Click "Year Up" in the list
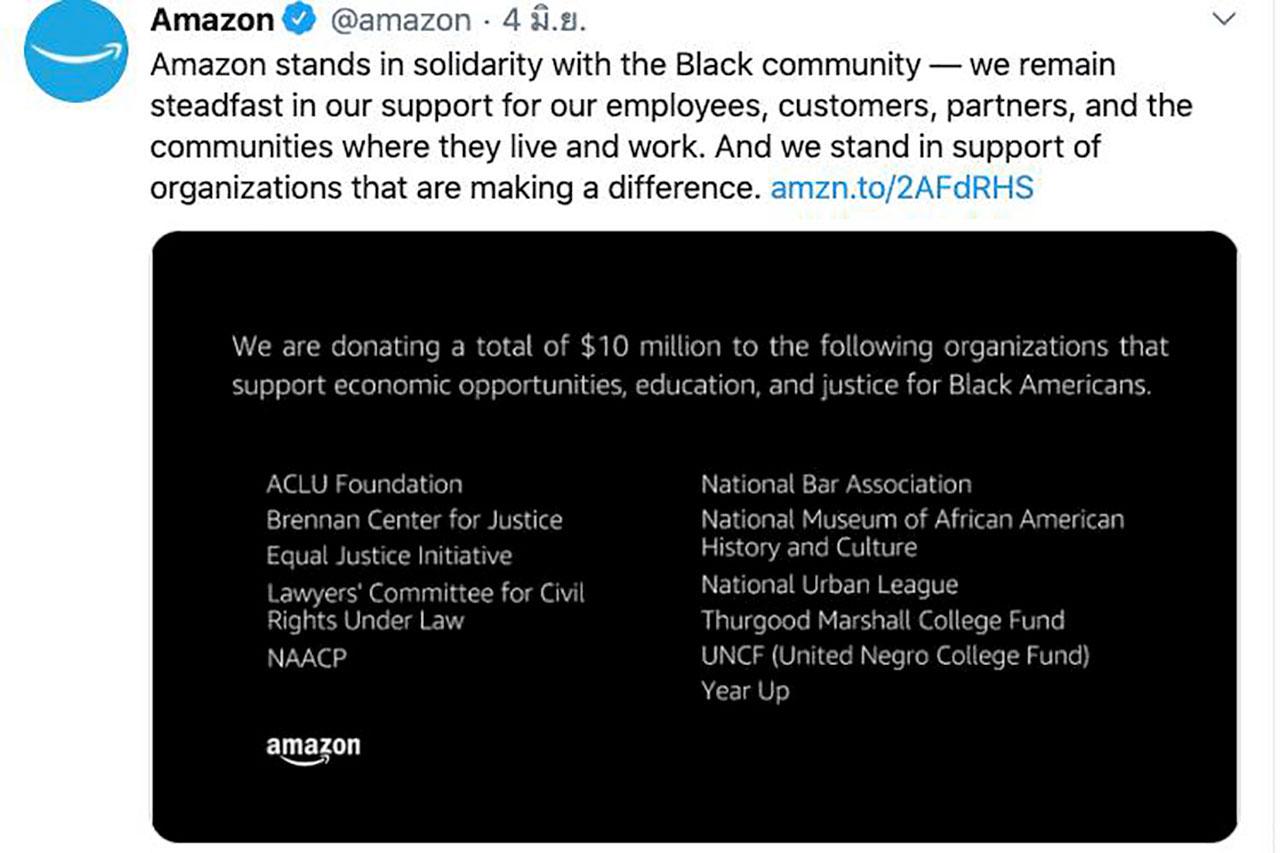1280x853 pixels. (745, 691)
